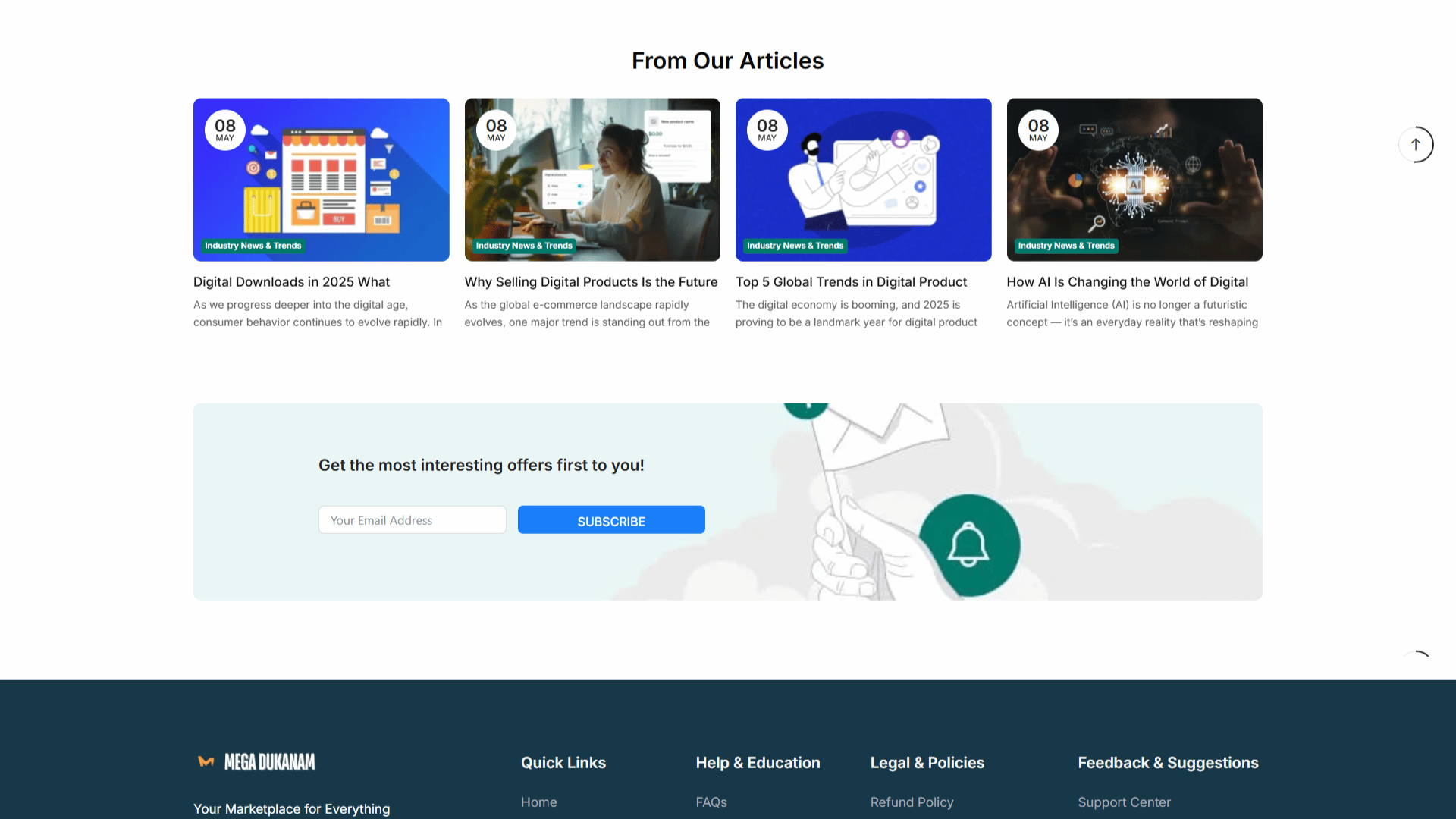Viewport: 1456px width, 819px height.
Task: Click the 08 MAY date badge on first article
Action: coord(225,130)
